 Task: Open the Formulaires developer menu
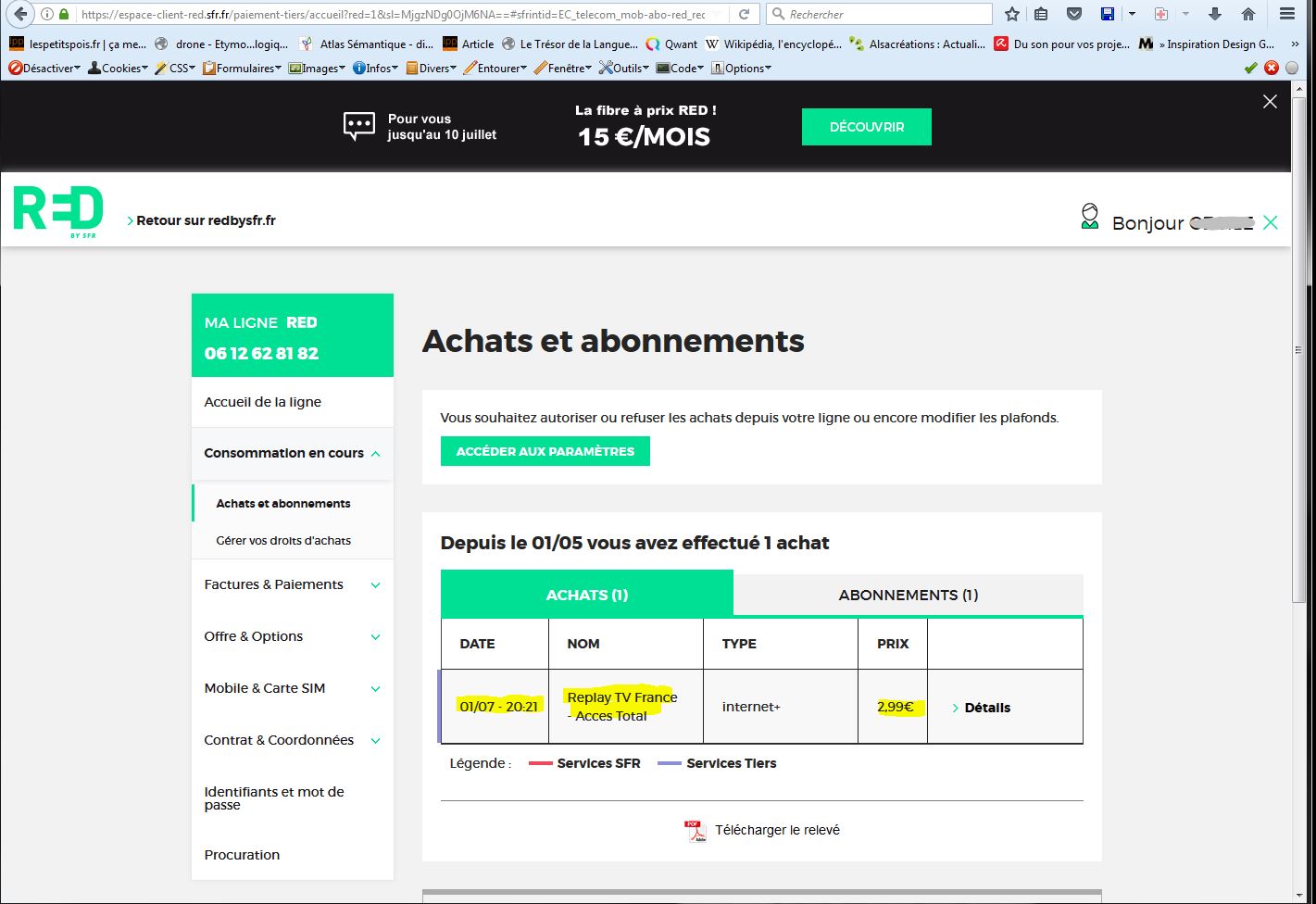click(x=243, y=68)
